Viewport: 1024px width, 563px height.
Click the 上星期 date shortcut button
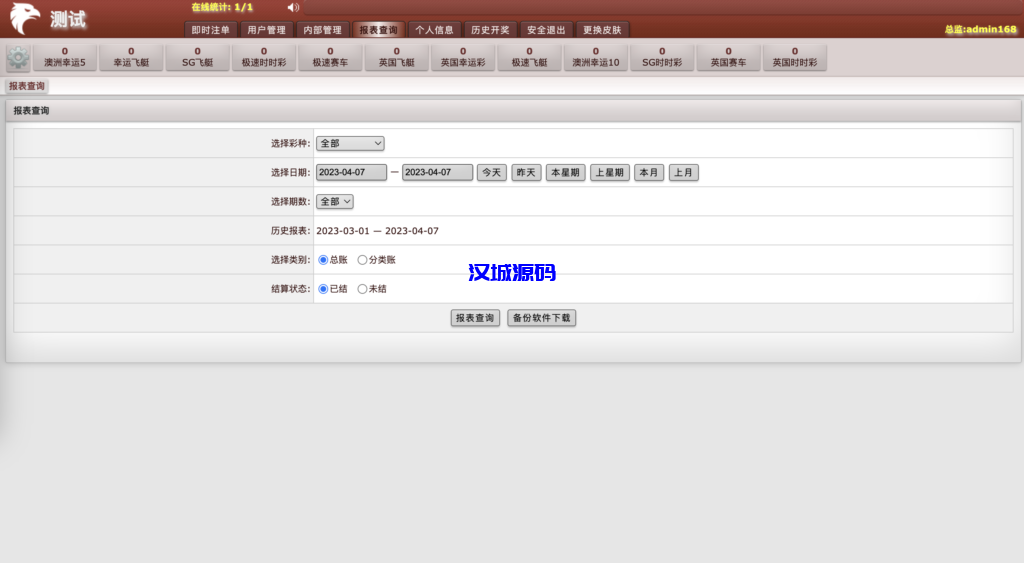[609, 173]
